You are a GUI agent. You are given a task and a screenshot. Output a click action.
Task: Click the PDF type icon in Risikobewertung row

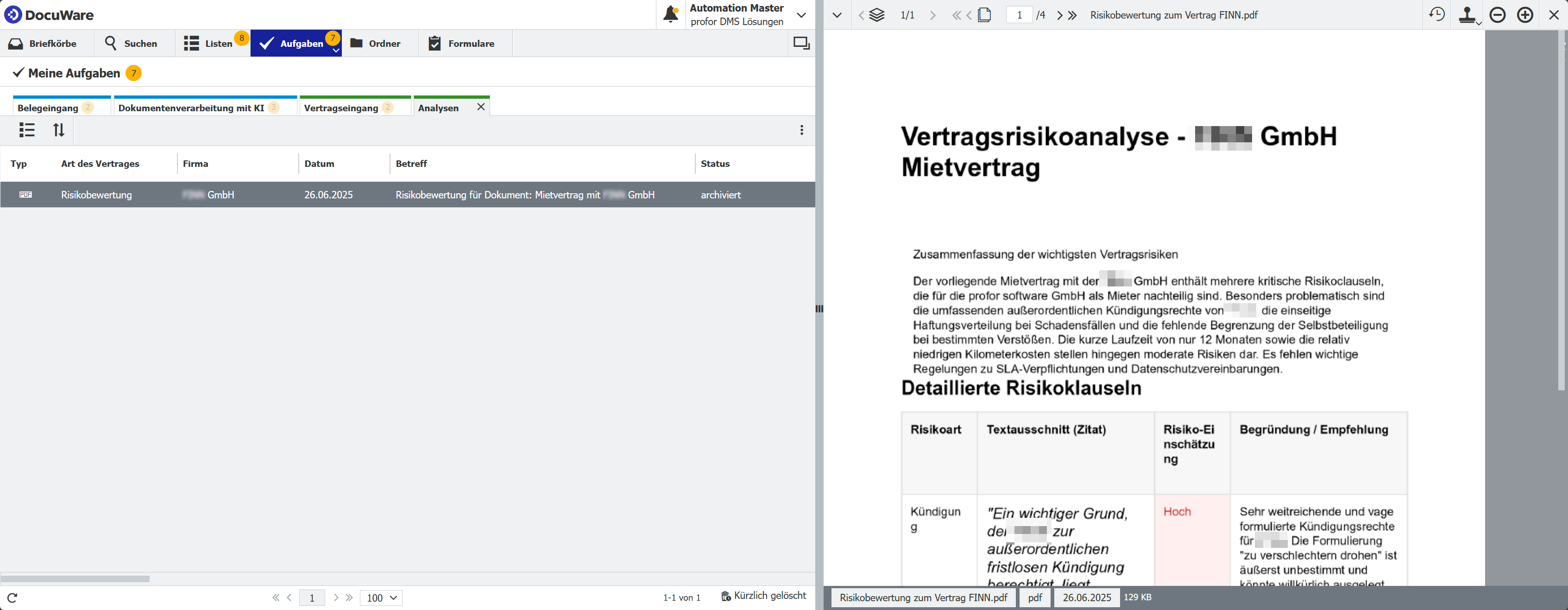coord(25,194)
